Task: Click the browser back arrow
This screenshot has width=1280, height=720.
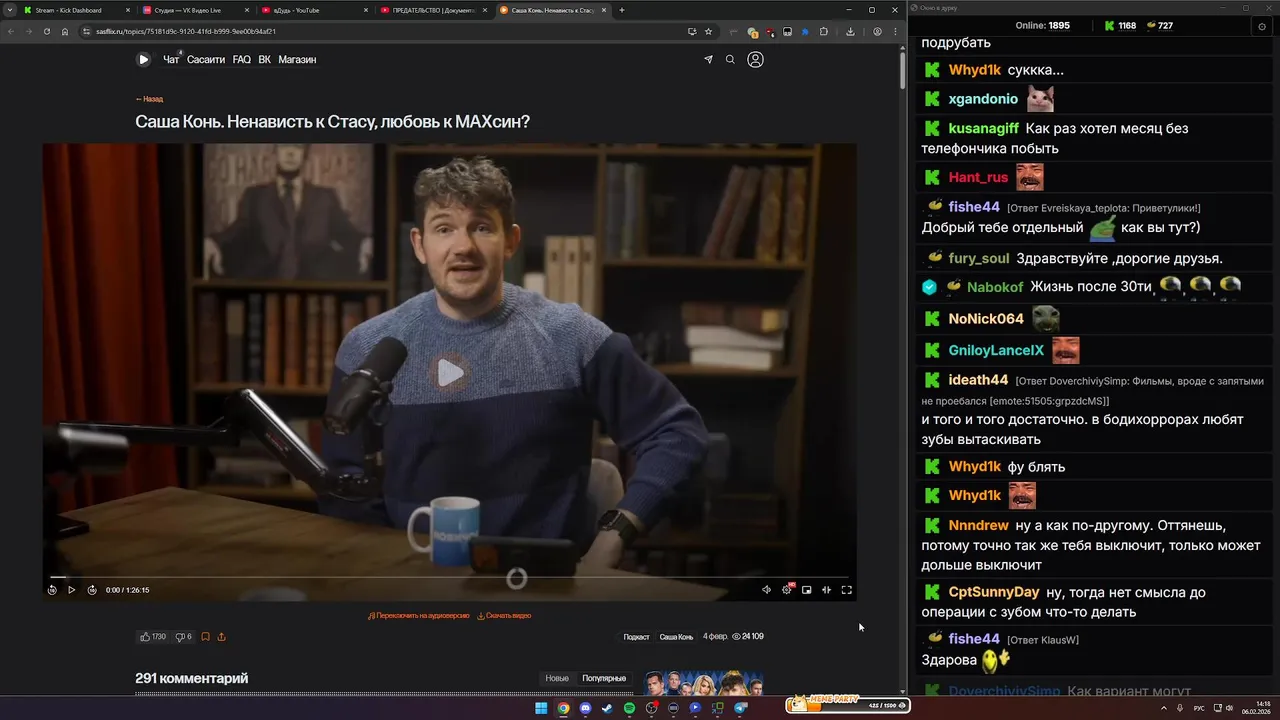Action: (11, 31)
